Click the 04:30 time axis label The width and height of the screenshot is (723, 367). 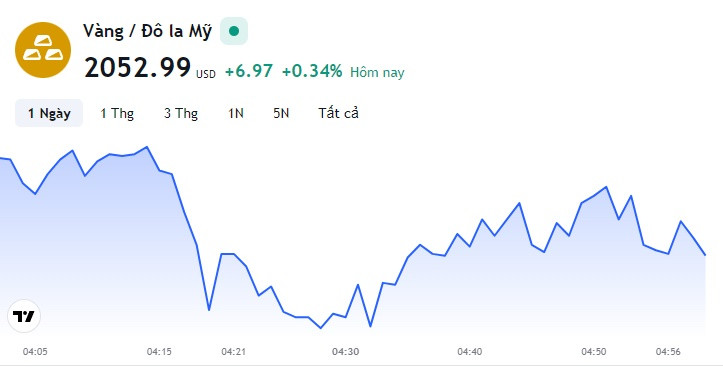pos(345,352)
